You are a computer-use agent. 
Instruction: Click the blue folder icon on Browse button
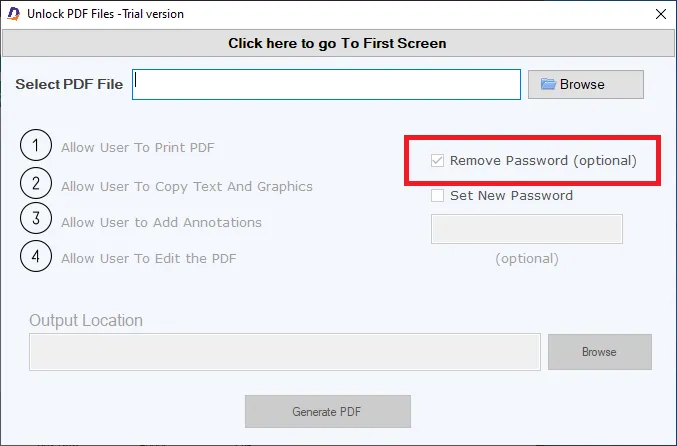(x=548, y=84)
